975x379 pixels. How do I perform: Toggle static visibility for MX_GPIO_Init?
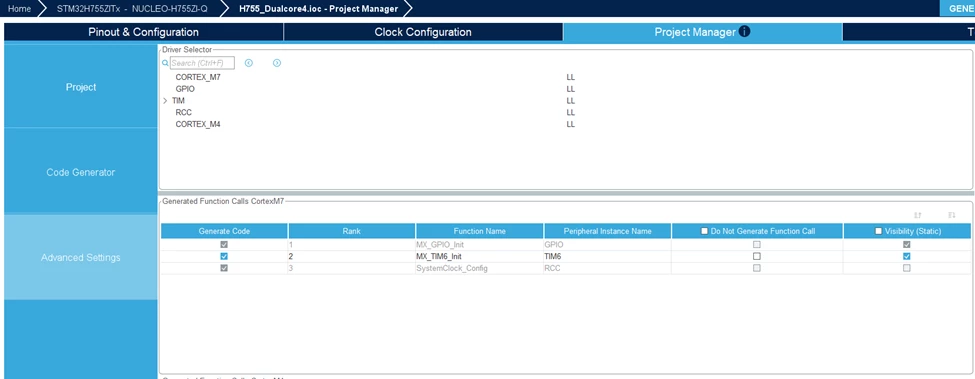tap(907, 245)
